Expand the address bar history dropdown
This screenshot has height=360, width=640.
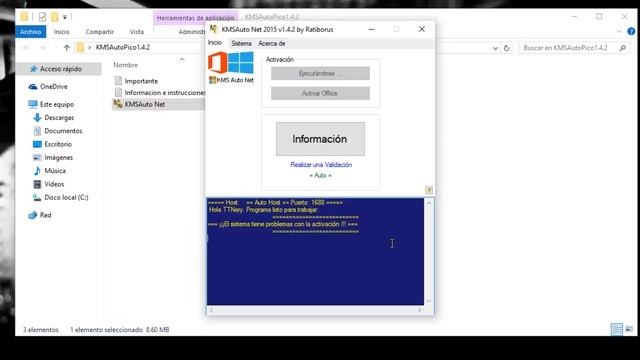point(495,48)
